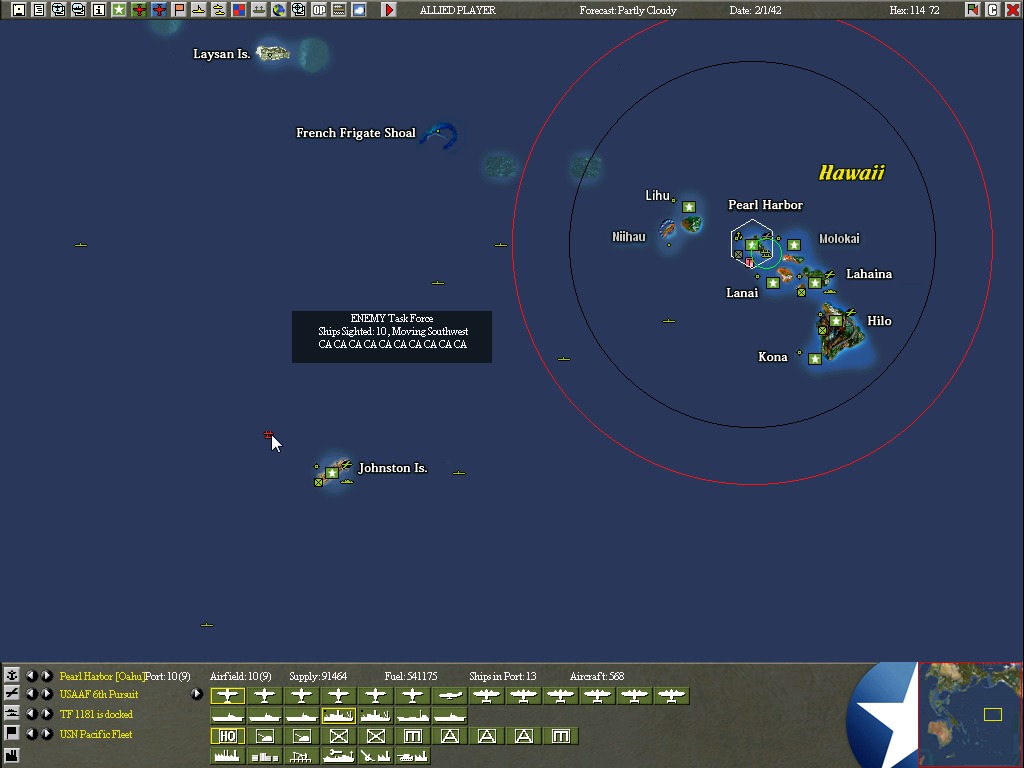Click the red enemy task force marker
Viewport: 1024px width, 768px height.
[x=268, y=434]
